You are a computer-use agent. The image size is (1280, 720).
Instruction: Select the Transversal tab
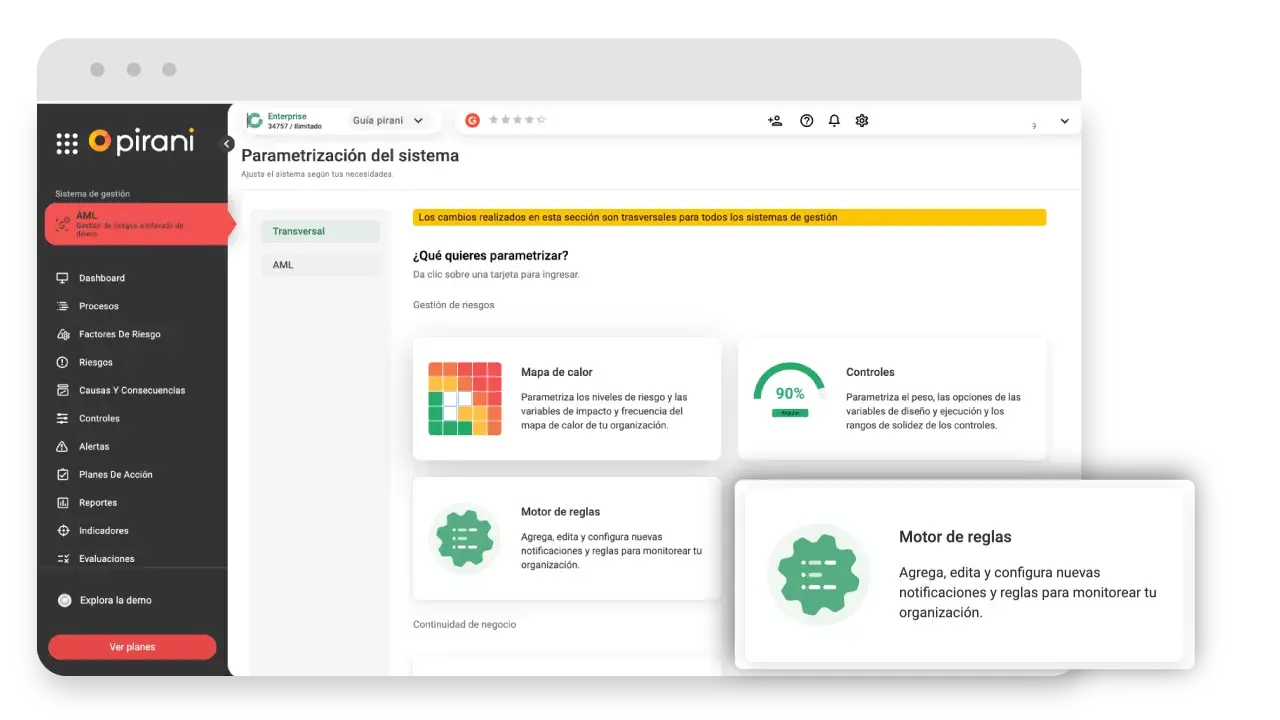tap(320, 232)
